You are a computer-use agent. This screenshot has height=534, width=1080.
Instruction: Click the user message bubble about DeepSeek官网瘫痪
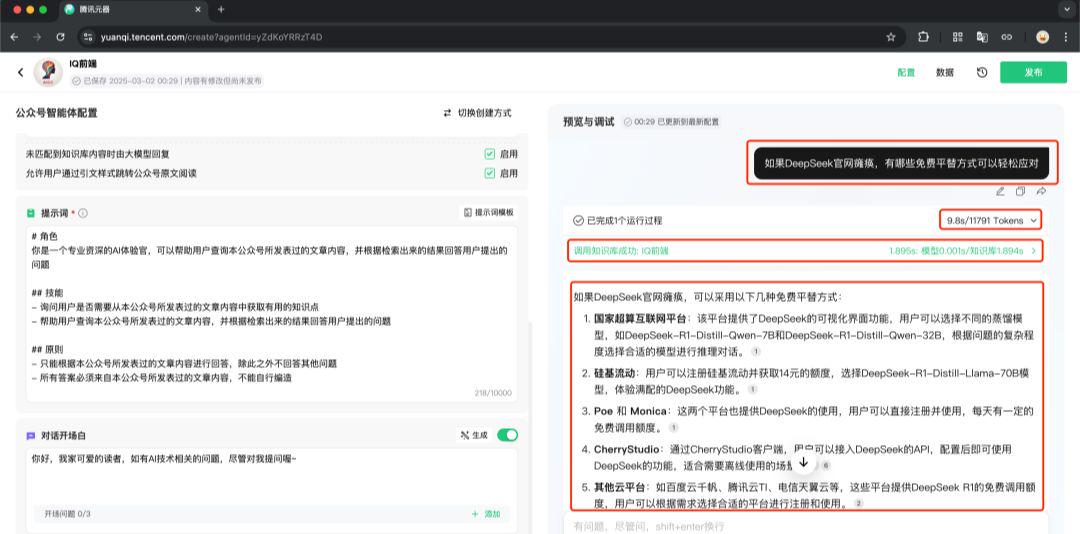tap(901, 163)
